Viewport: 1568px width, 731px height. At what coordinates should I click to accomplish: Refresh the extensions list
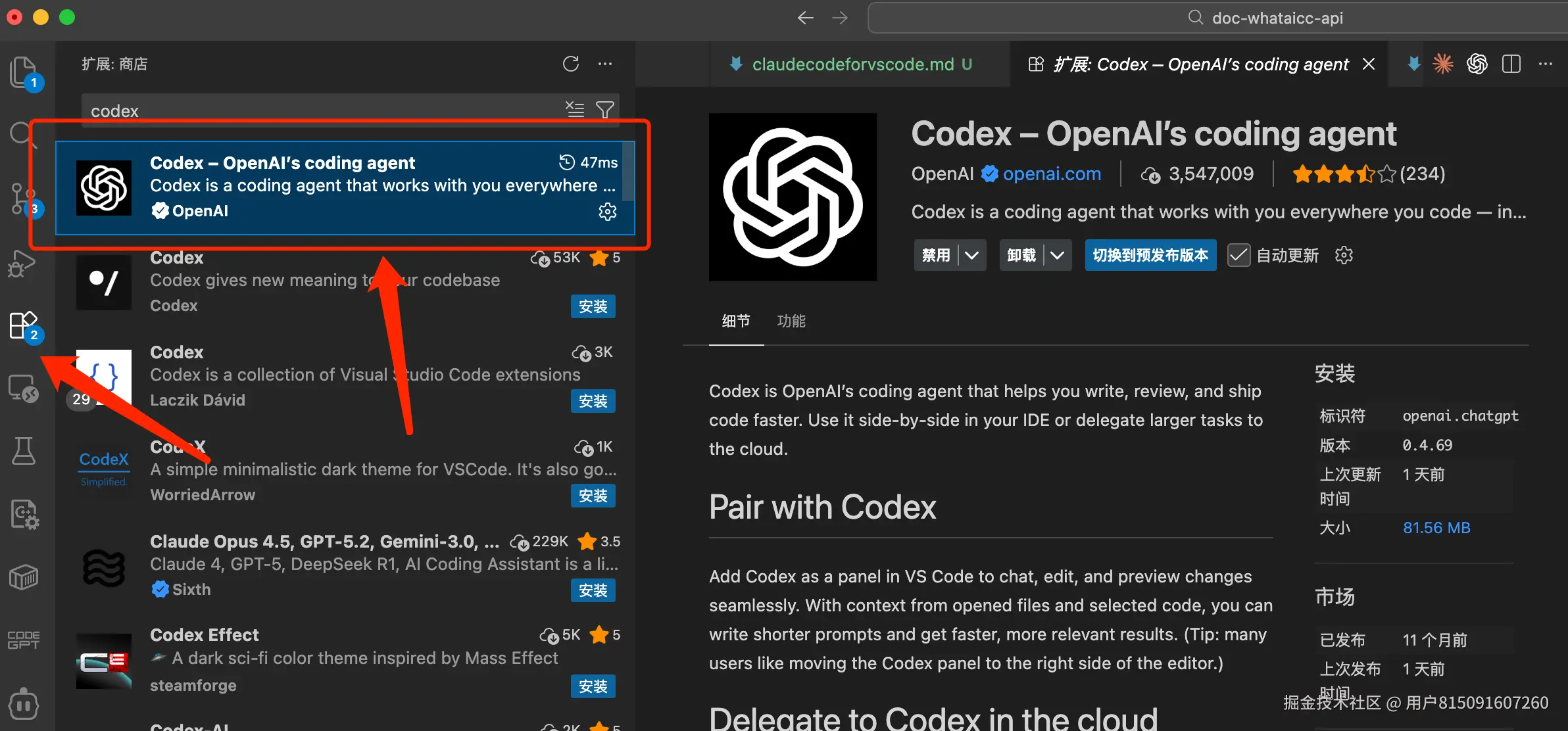click(571, 64)
